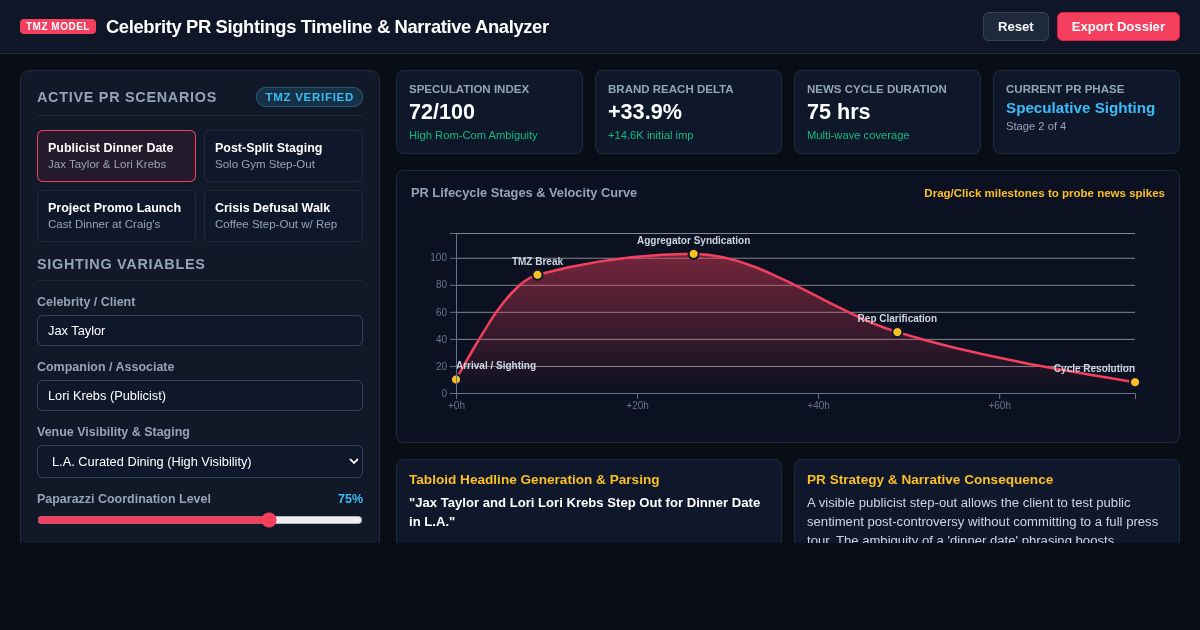Click the +60h axis label
This screenshot has height=630, width=1200.
tap(999, 405)
